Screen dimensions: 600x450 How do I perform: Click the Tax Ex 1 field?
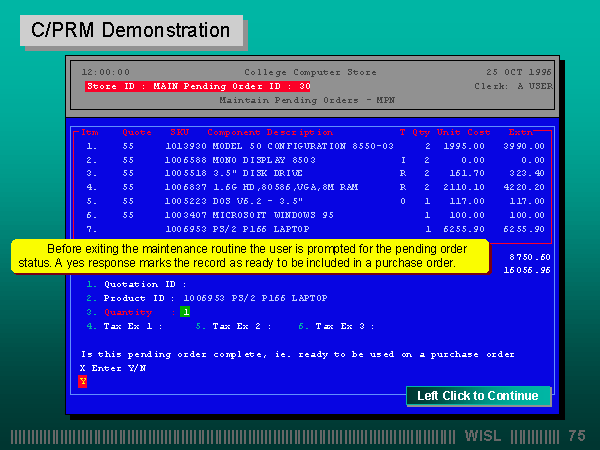click(x=132, y=326)
